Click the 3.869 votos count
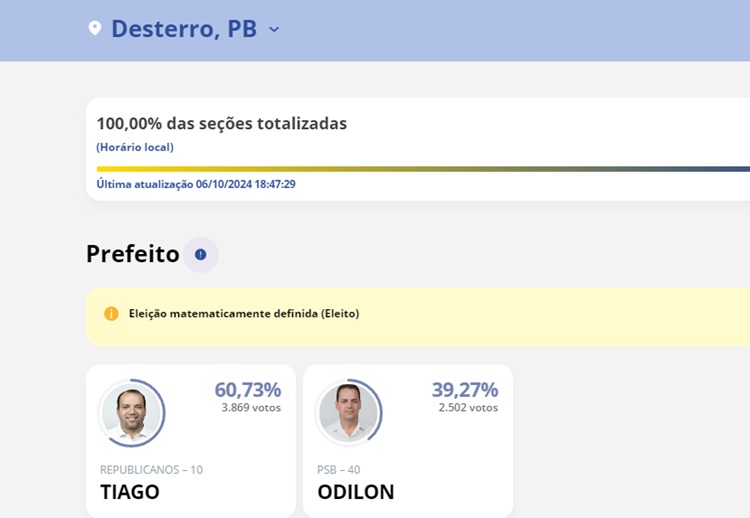This screenshot has width=750, height=518. click(x=251, y=408)
